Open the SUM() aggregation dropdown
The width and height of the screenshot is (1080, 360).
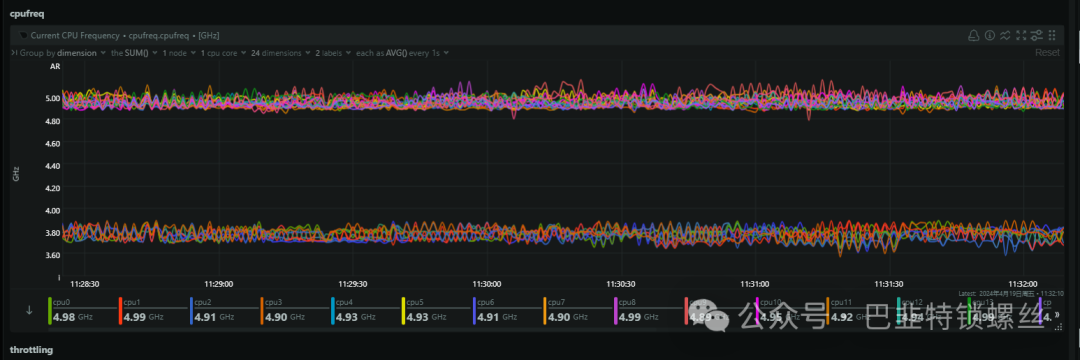click(134, 52)
